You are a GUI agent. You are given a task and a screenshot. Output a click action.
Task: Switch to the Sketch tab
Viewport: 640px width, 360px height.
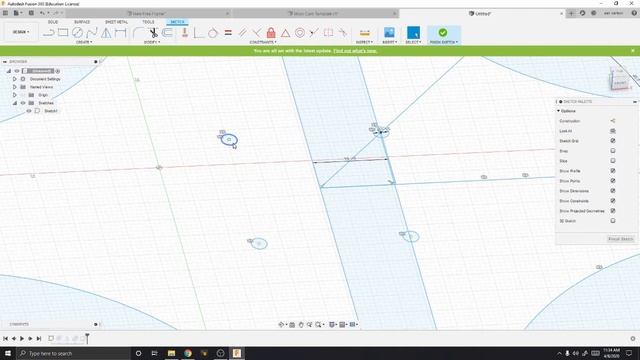point(177,22)
